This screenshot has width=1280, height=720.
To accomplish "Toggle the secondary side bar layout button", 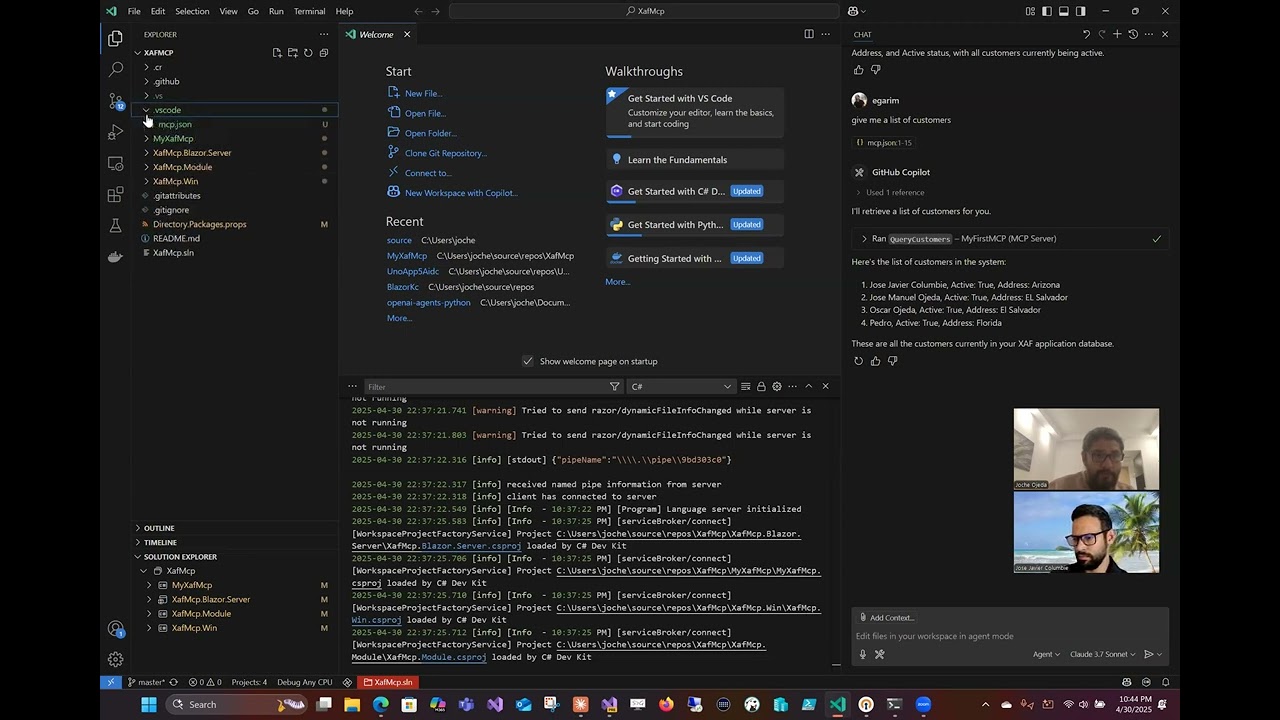I will (1080, 11).
